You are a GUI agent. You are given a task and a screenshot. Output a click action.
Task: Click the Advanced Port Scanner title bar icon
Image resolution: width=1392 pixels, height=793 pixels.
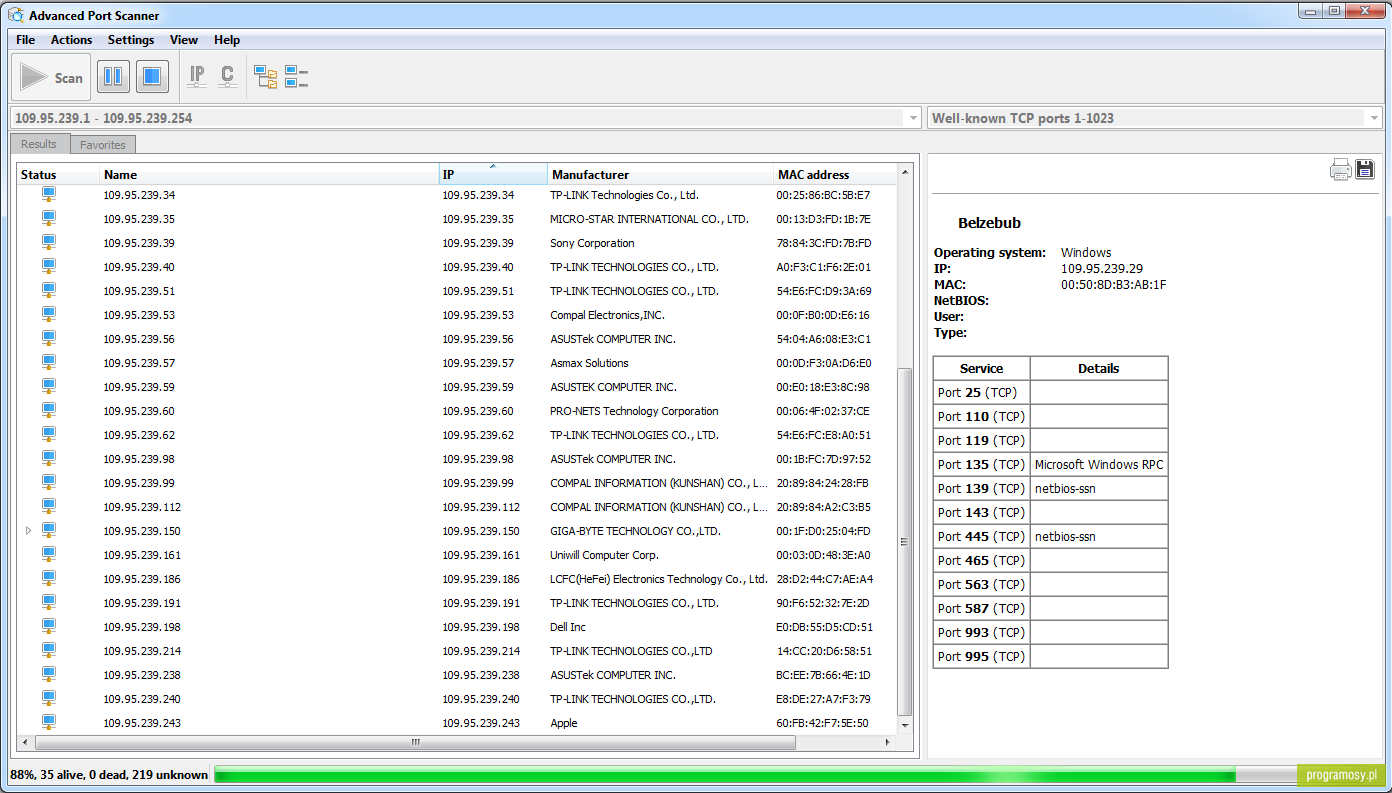tap(16, 15)
